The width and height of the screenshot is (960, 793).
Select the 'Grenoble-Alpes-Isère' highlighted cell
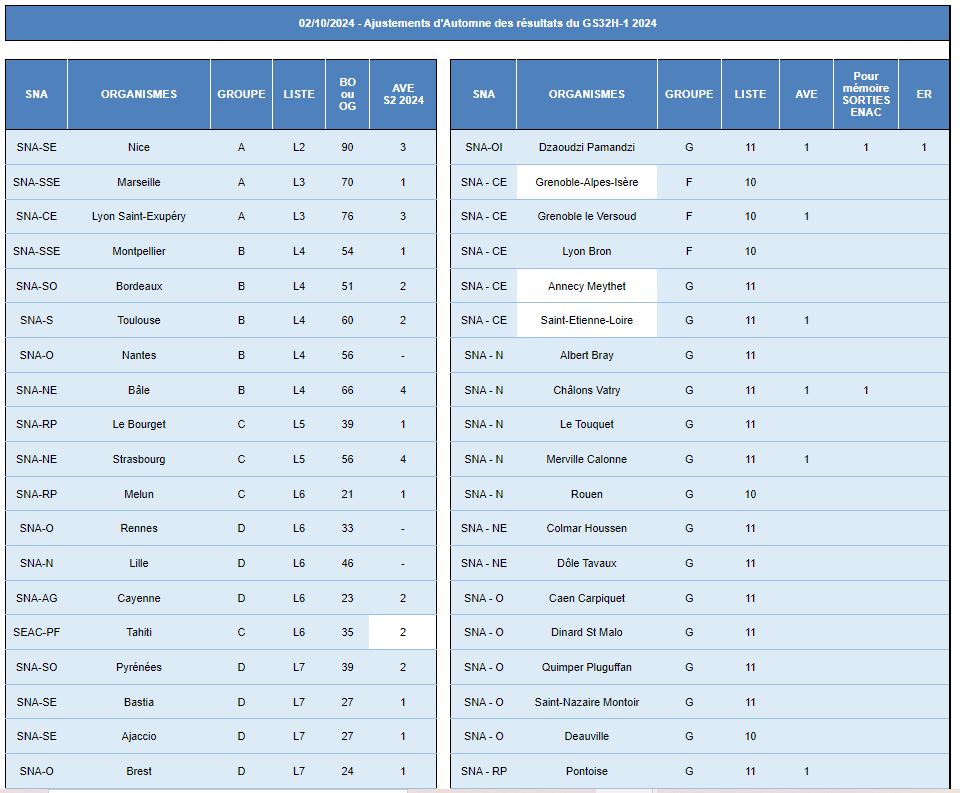[x=587, y=182]
